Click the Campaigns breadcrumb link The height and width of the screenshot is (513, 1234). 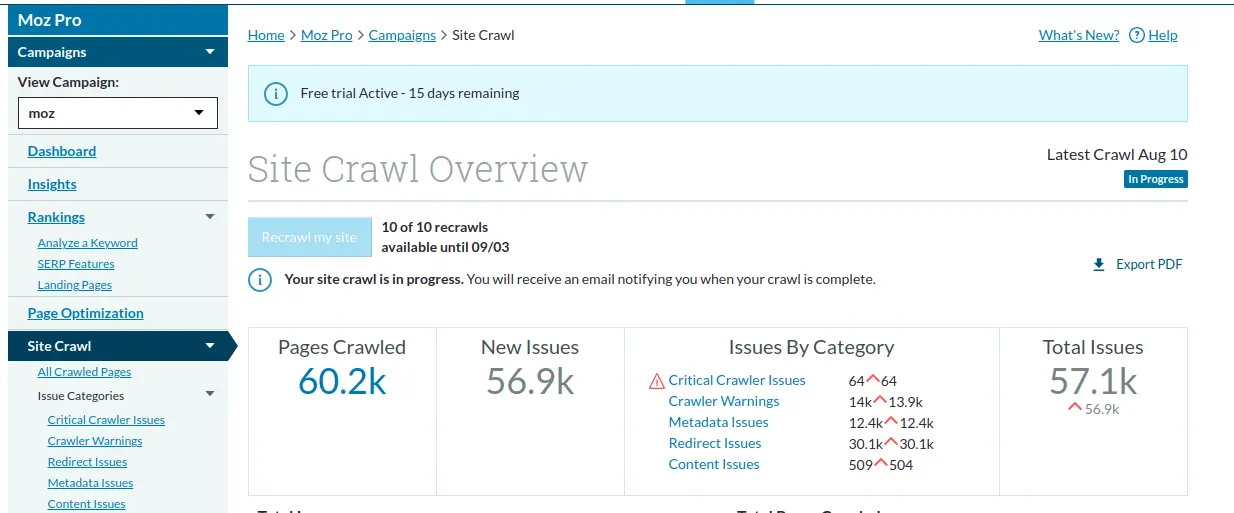(402, 35)
